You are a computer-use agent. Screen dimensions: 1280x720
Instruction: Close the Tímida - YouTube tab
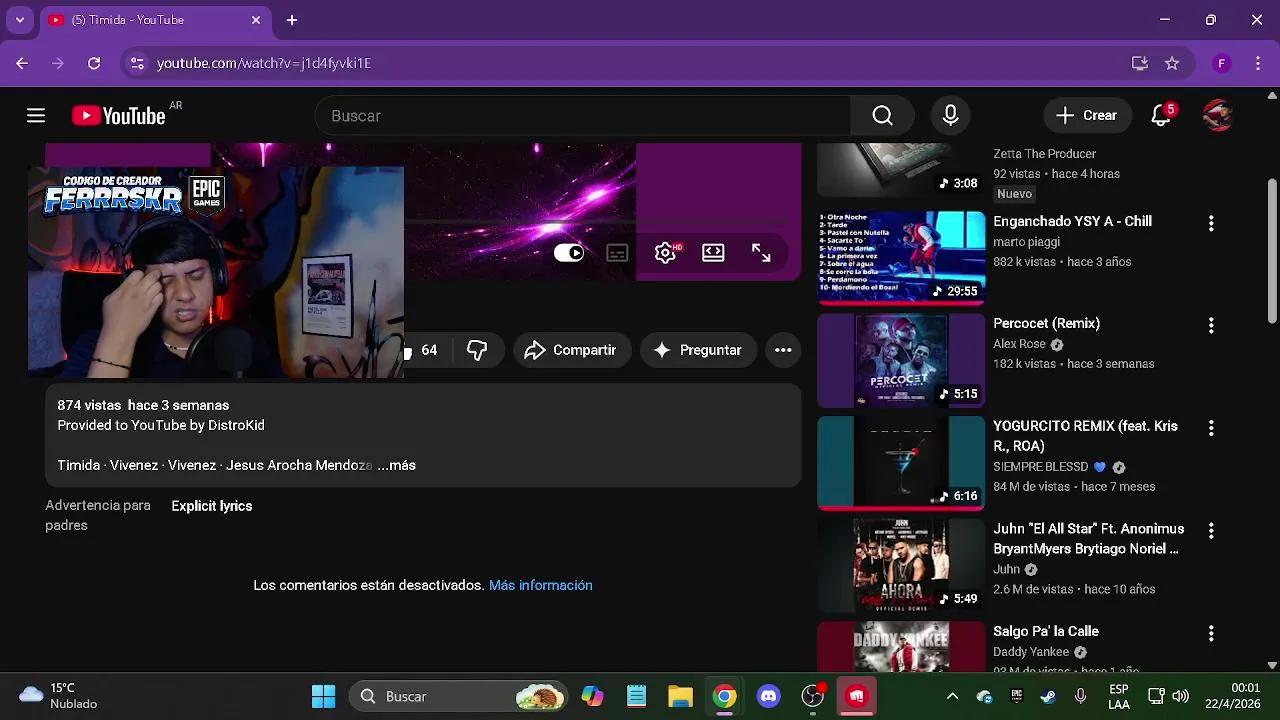click(256, 20)
